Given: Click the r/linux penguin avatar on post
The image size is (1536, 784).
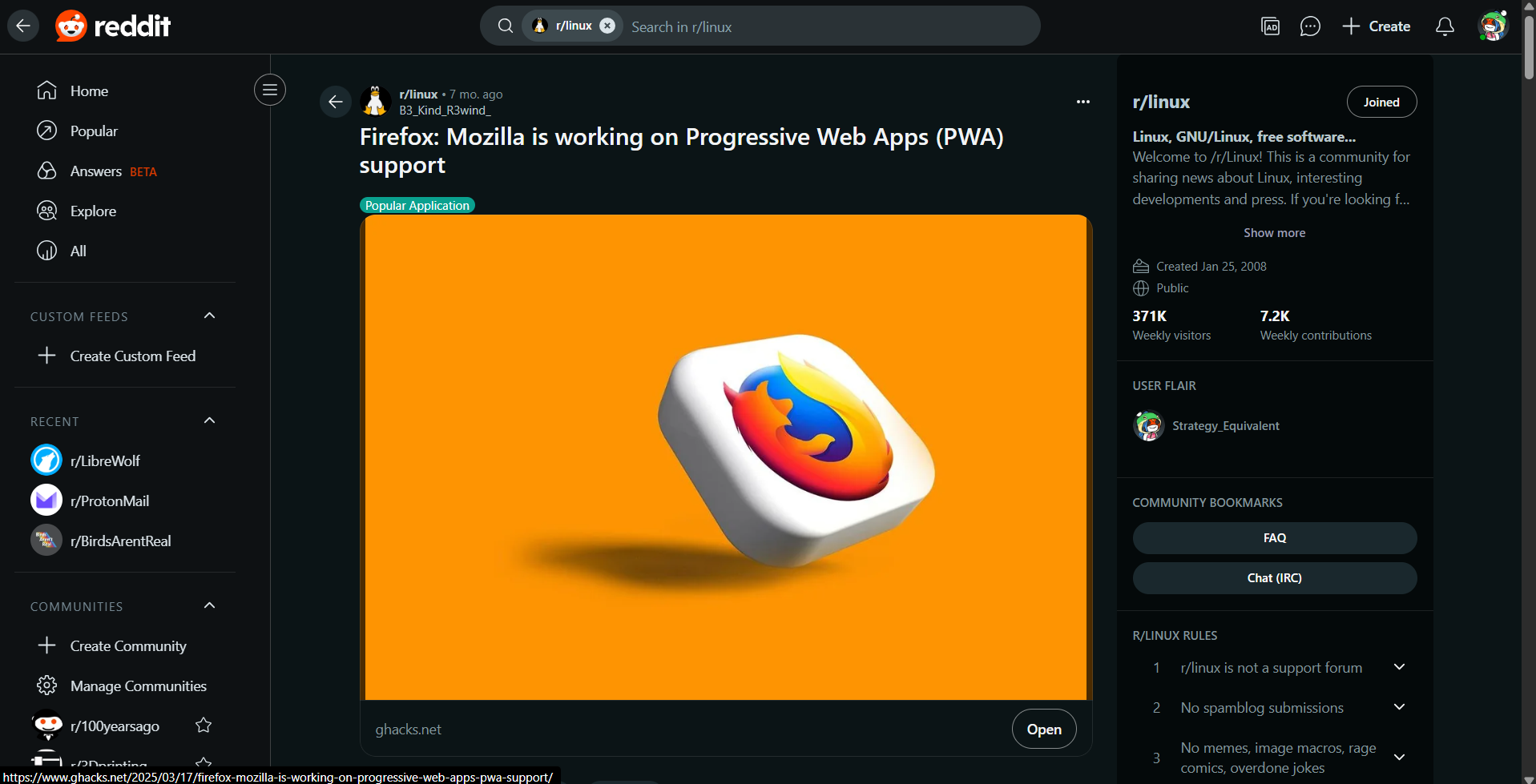Looking at the screenshot, I should coord(375,102).
